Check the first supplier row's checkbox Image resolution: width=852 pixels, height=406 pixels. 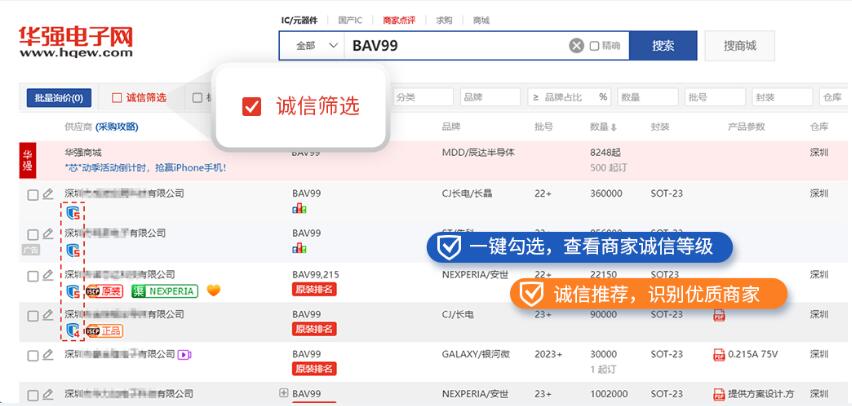point(33,194)
